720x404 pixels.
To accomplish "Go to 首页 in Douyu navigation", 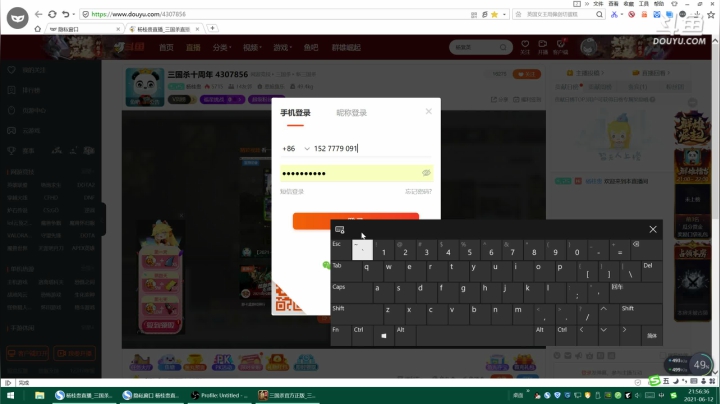I will click(x=166, y=47).
